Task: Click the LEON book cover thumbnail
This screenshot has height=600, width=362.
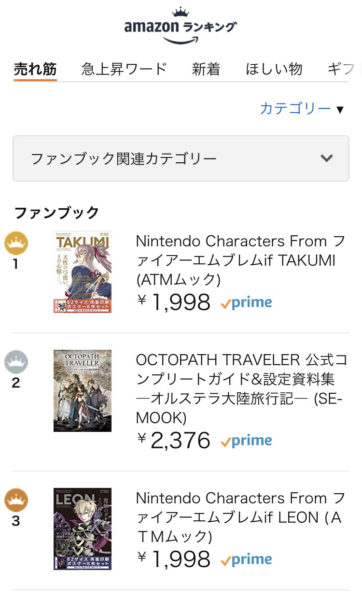Action: coord(83,529)
